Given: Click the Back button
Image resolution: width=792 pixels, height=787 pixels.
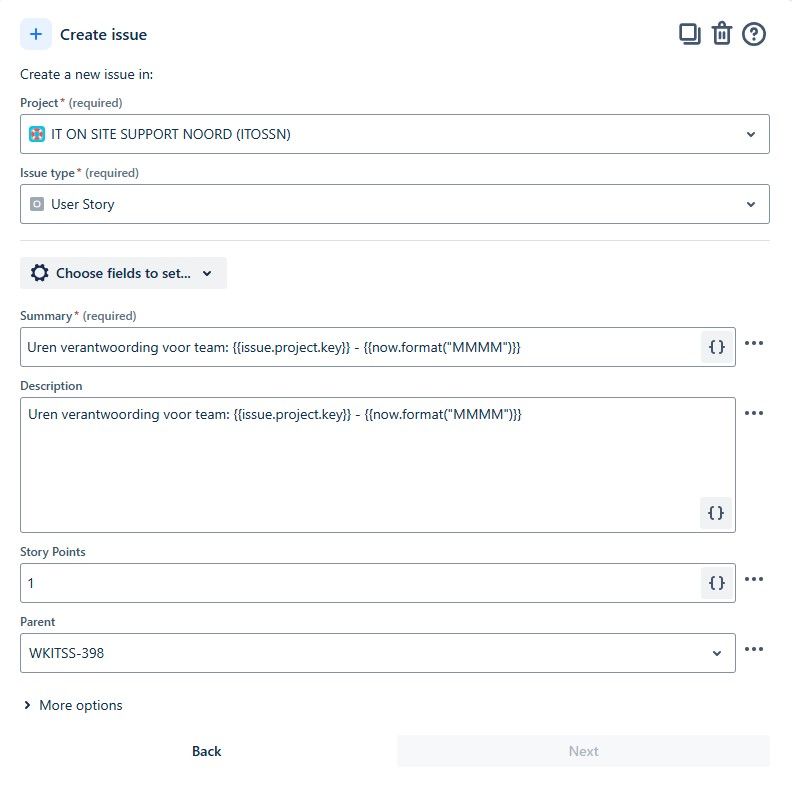Looking at the screenshot, I should click(207, 751).
